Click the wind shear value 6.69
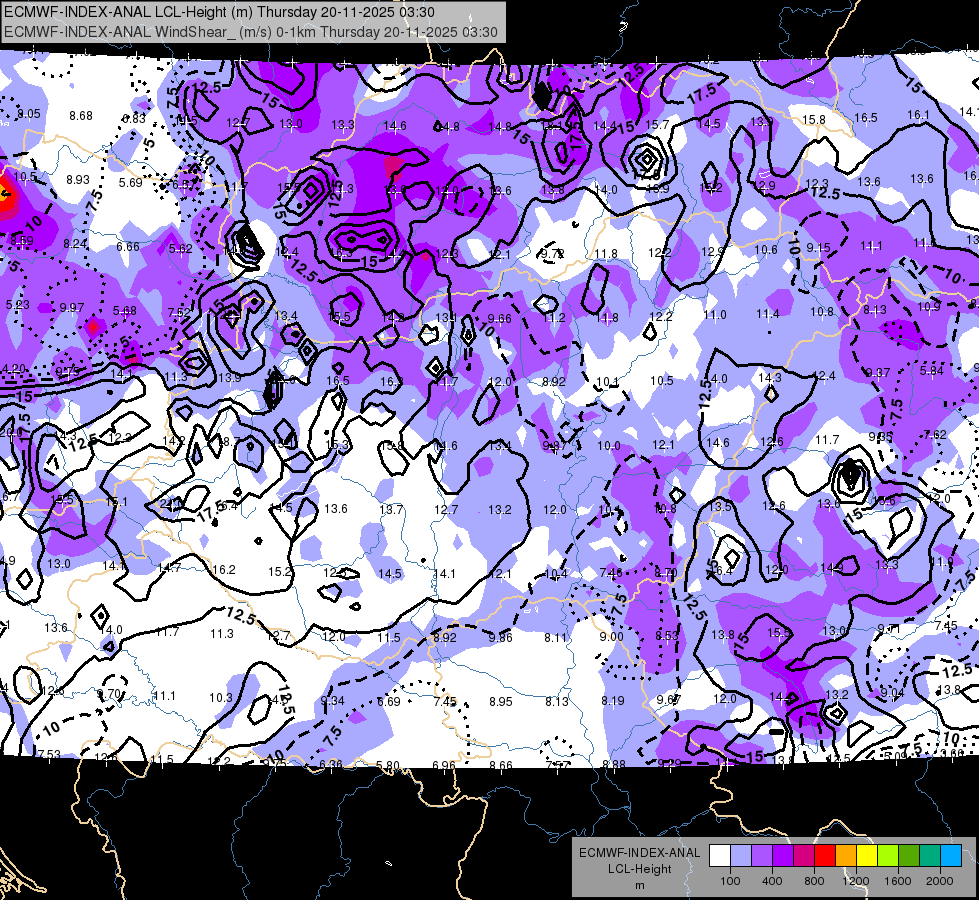Screen dimensions: 979x900 388,701
